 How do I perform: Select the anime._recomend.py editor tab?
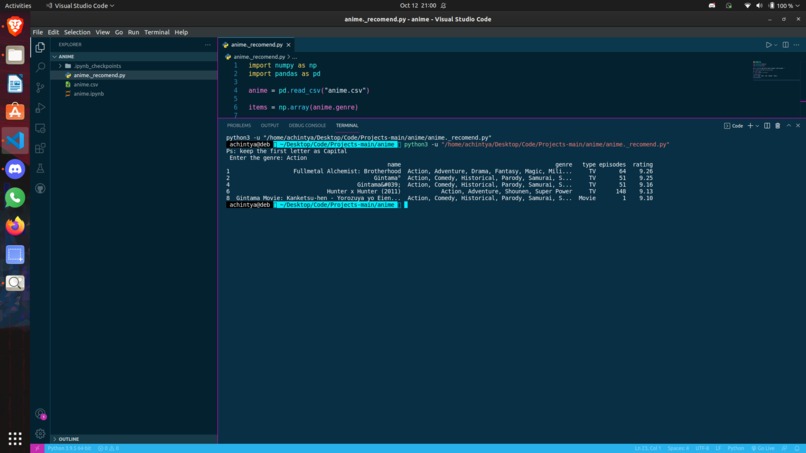click(x=257, y=45)
